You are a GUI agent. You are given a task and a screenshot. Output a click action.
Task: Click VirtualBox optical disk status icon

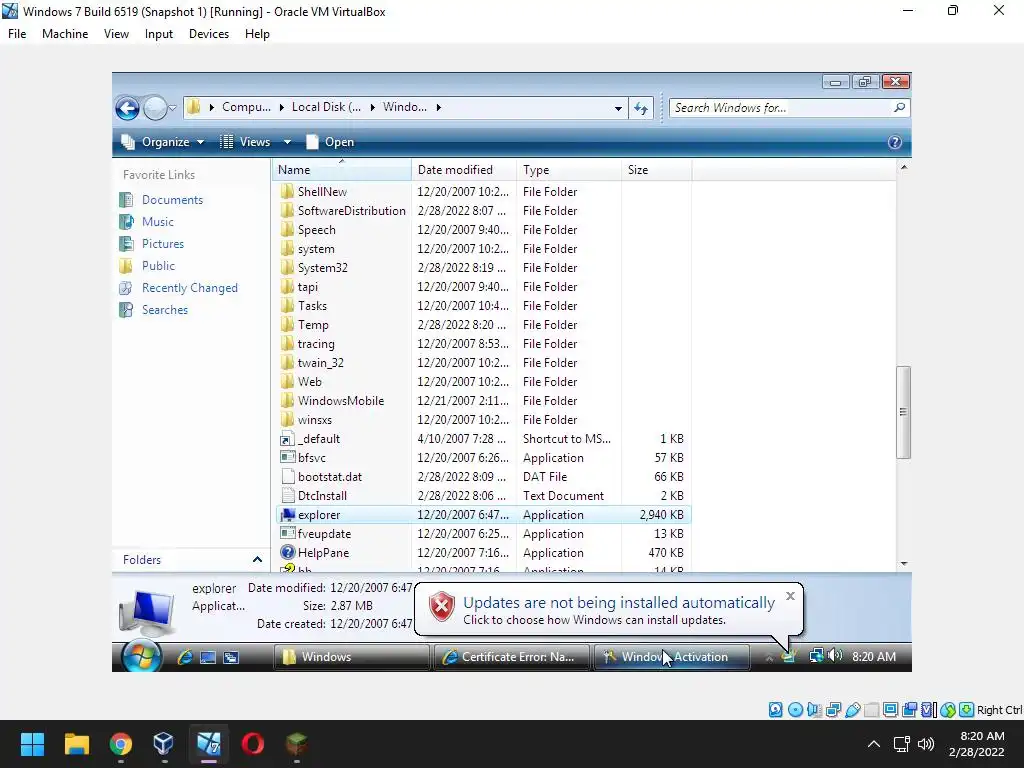pyautogui.click(x=795, y=710)
